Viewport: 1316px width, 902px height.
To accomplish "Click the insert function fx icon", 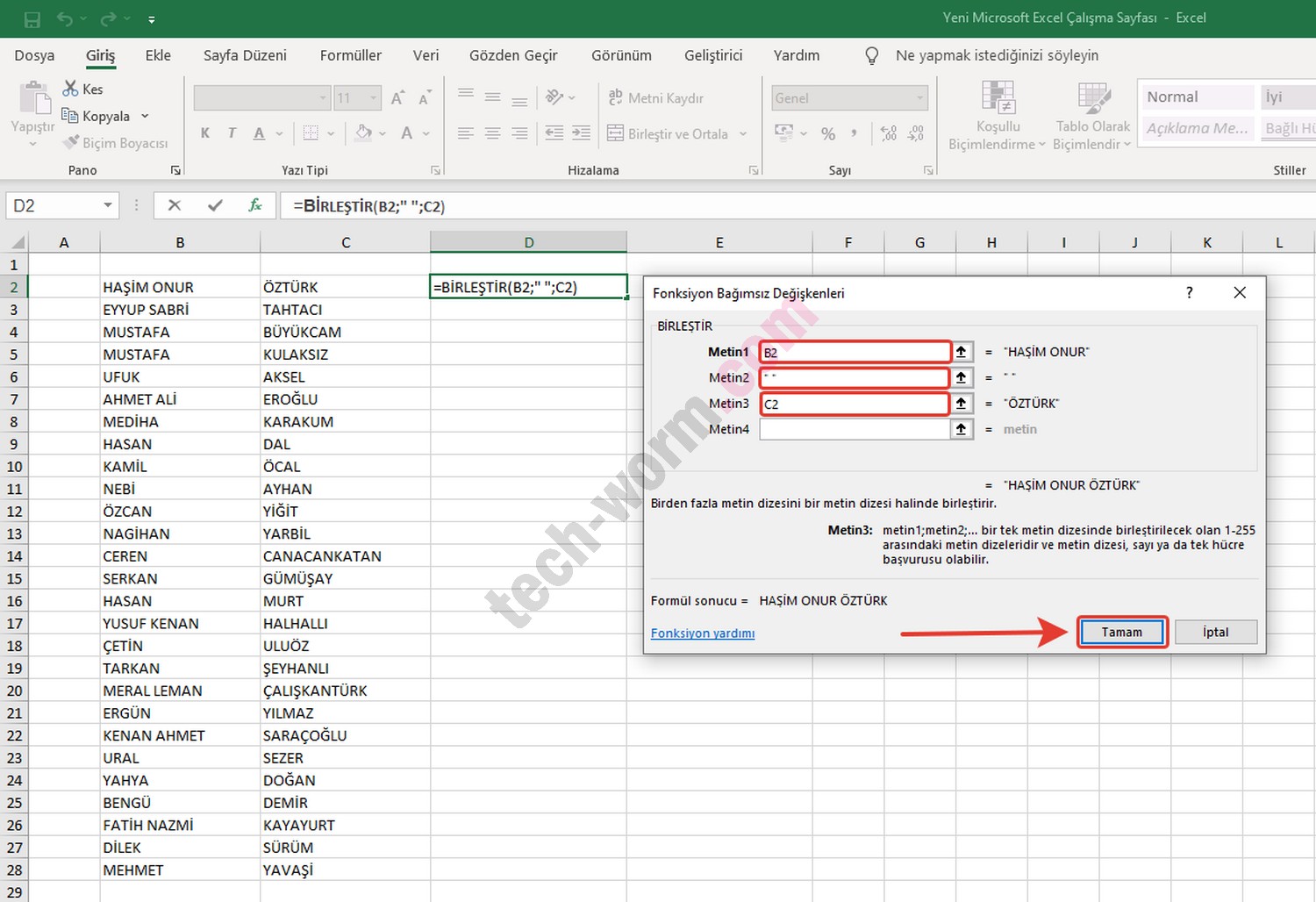I will tap(255, 205).
